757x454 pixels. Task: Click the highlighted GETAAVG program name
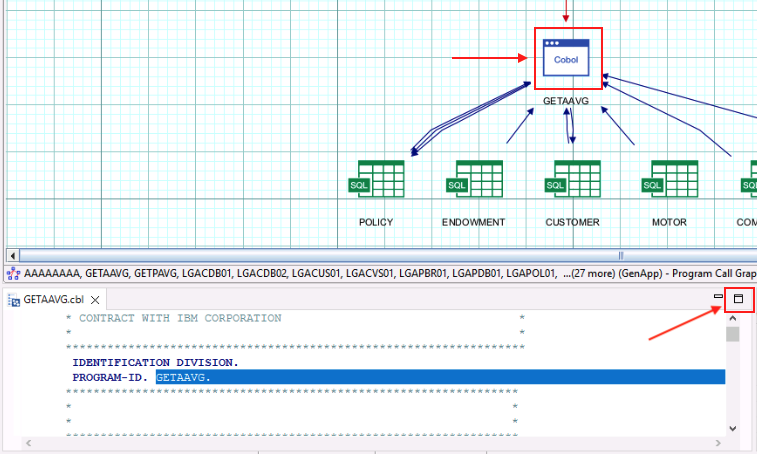coord(183,377)
